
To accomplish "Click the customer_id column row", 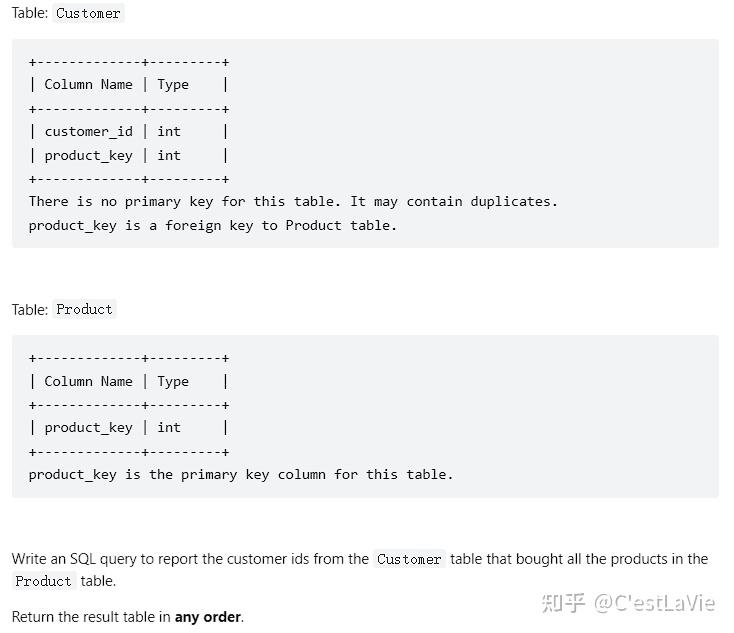I will point(129,132).
